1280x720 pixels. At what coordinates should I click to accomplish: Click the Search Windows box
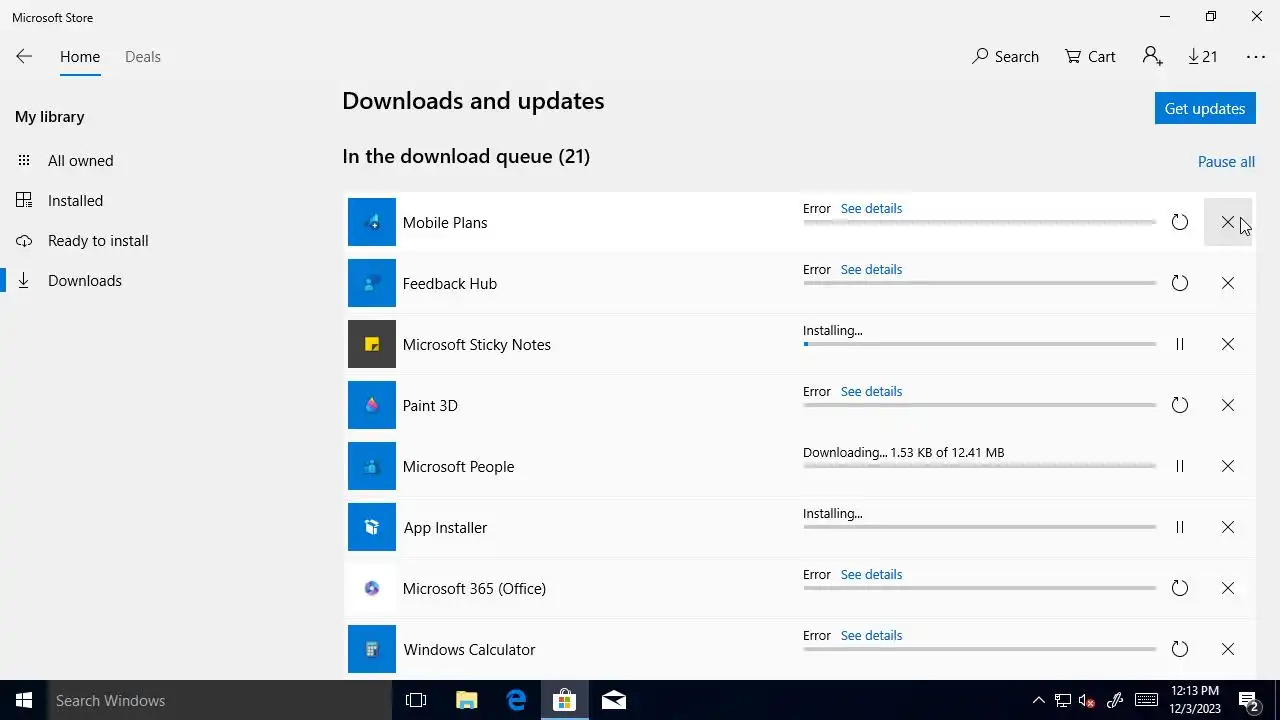[x=220, y=700]
